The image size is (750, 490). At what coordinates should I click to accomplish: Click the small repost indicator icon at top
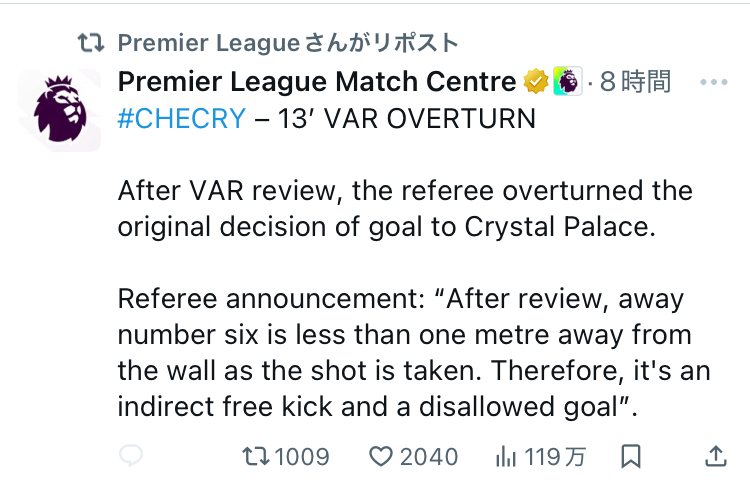tap(91, 43)
